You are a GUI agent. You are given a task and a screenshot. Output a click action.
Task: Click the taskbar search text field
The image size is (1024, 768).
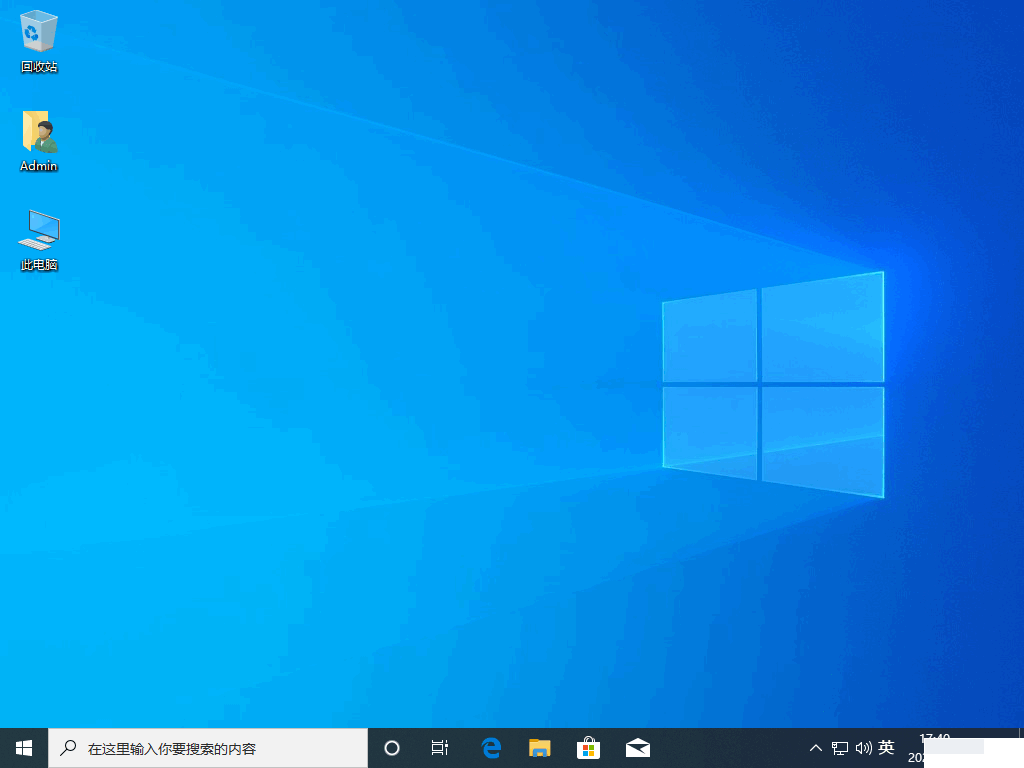pyautogui.click(x=220, y=748)
